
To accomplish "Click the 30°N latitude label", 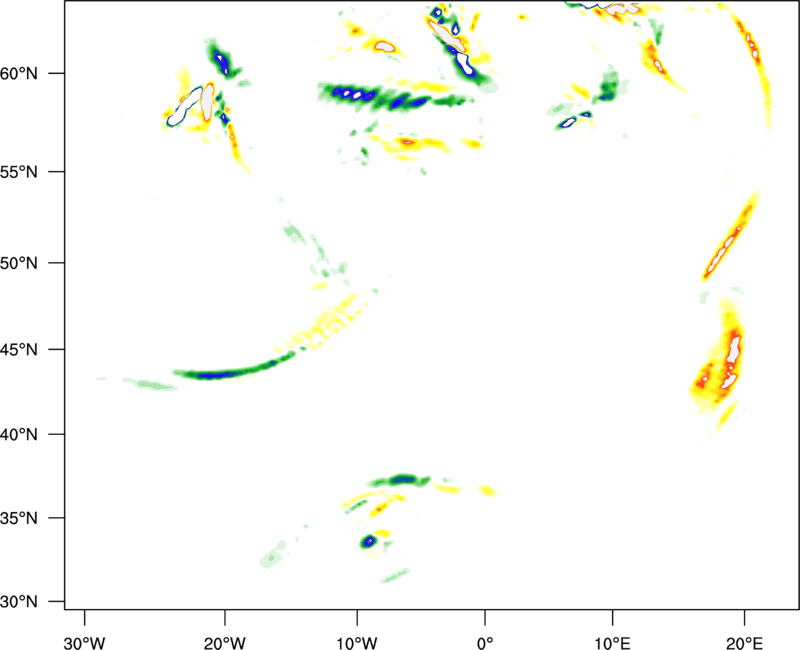I will point(19,602).
